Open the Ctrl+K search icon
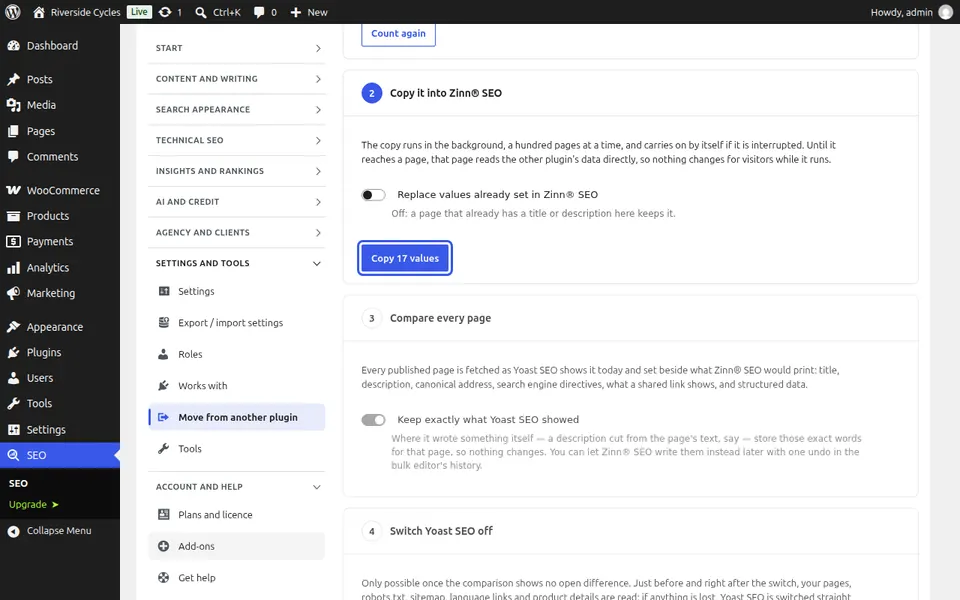The width and height of the screenshot is (960, 600). [x=200, y=12]
